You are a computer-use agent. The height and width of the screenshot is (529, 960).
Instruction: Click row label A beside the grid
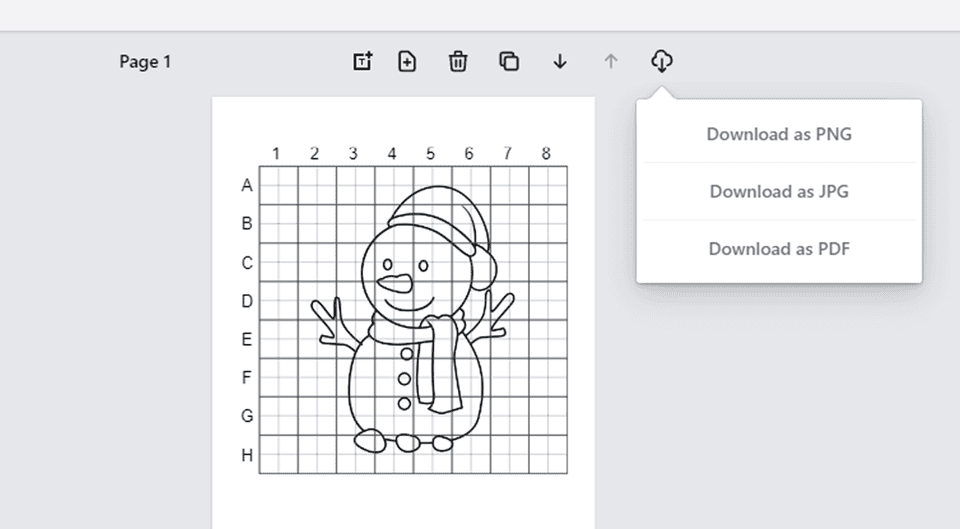click(247, 185)
